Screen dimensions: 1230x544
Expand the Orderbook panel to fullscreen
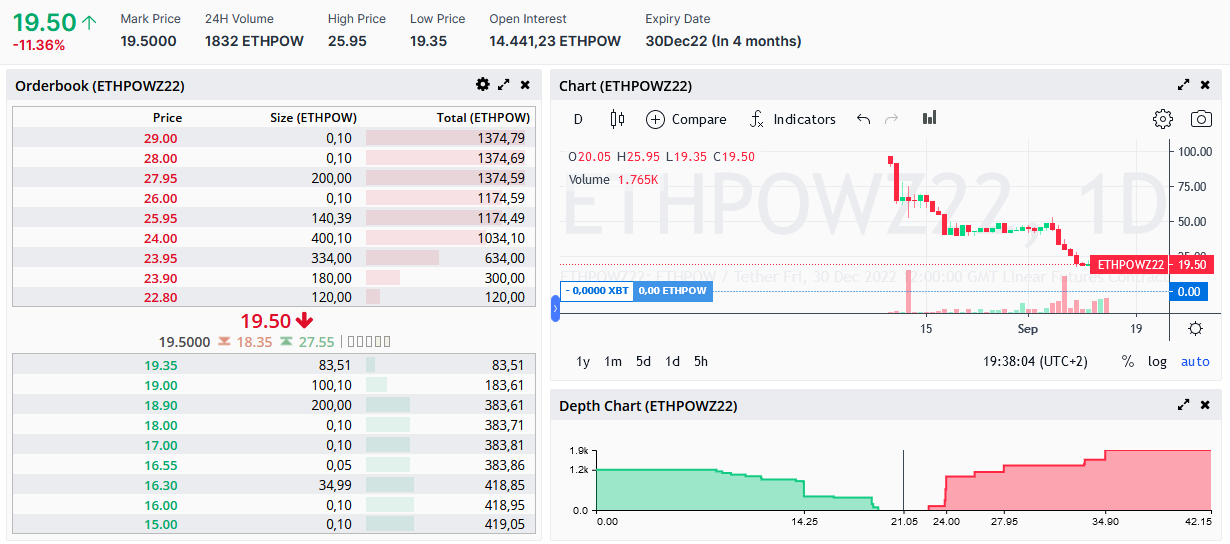[504, 85]
